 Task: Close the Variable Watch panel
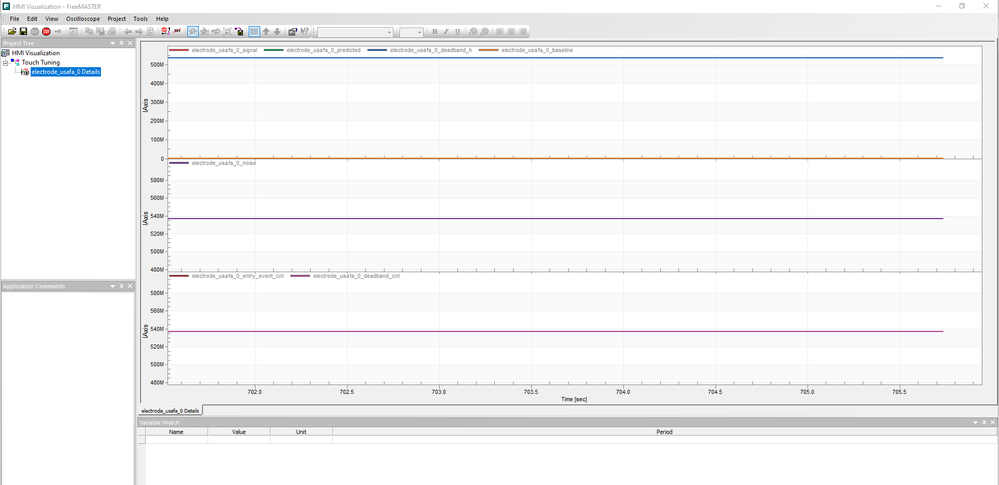[993, 422]
